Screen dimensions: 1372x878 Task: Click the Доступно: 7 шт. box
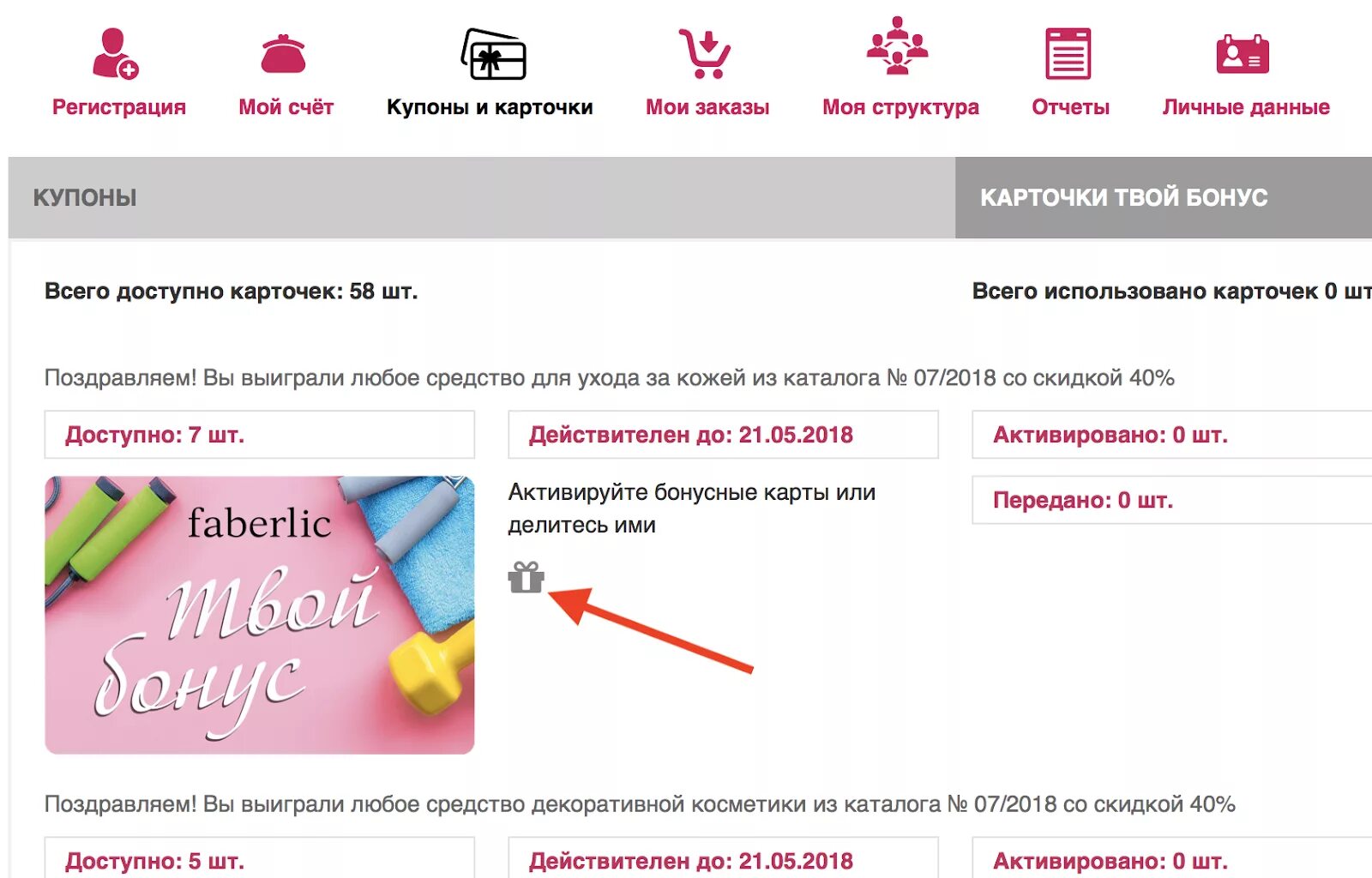tap(260, 435)
